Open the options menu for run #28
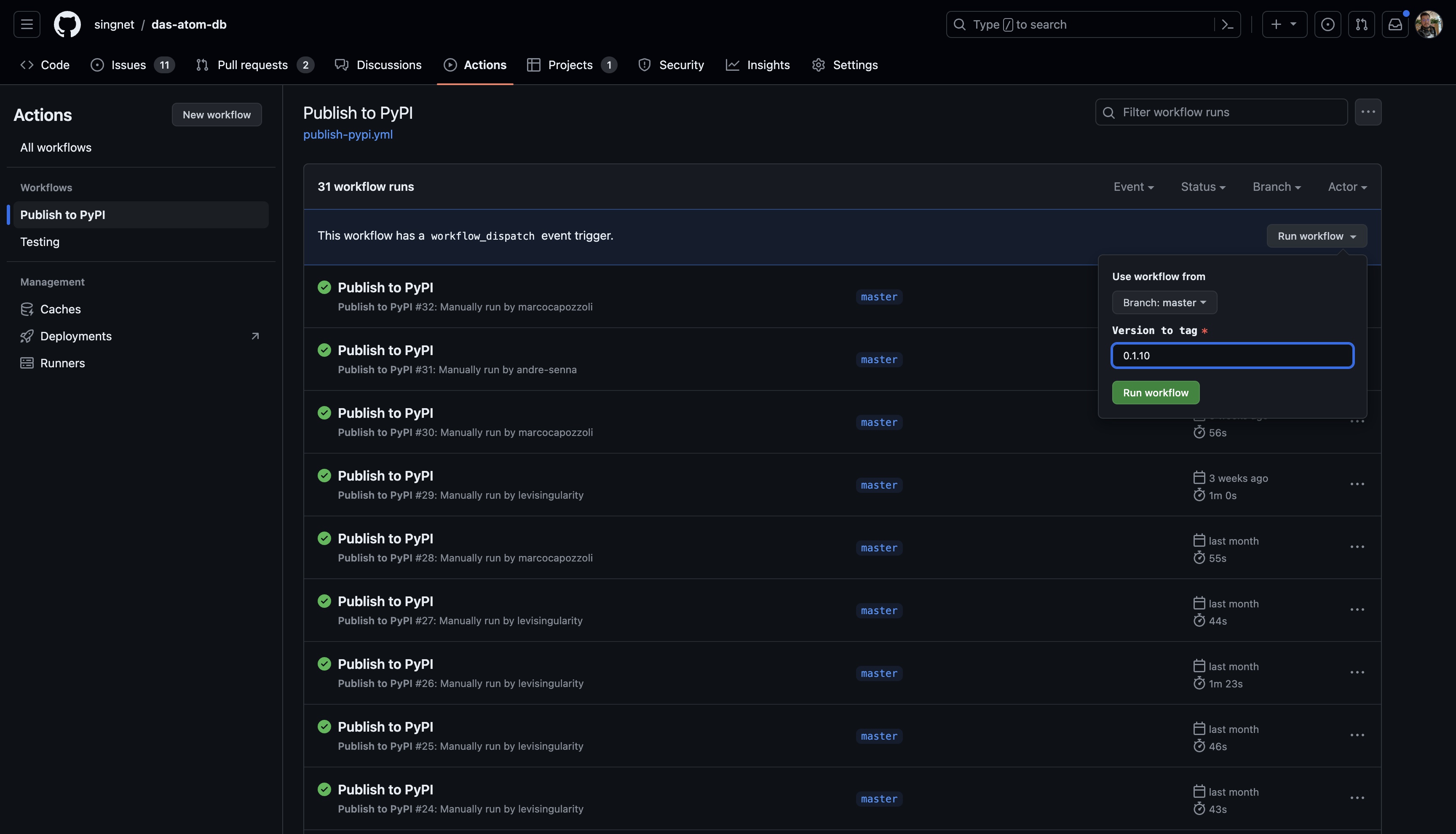Image resolution: width=1456 pixels, height=834 pixels. click(x=1357, y=547)
